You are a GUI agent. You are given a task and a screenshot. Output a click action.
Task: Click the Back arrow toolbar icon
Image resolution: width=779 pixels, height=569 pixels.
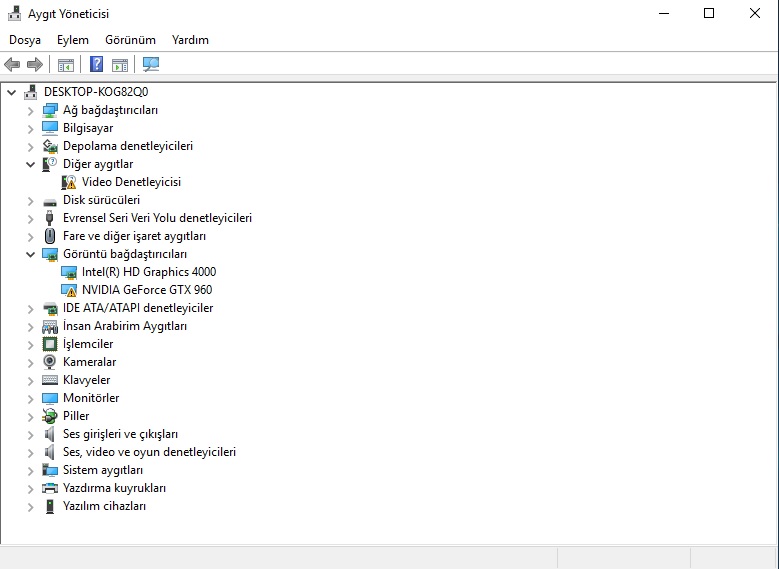[12, 64]
